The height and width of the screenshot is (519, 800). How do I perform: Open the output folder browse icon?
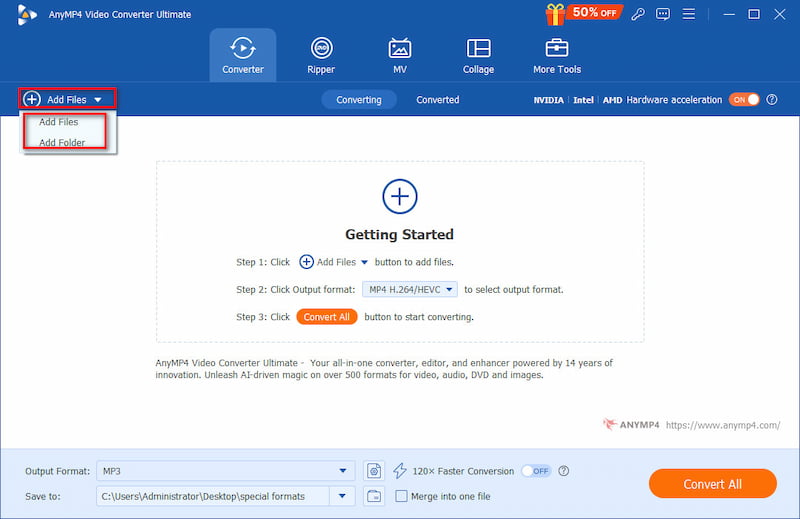[x=373, y=496]
